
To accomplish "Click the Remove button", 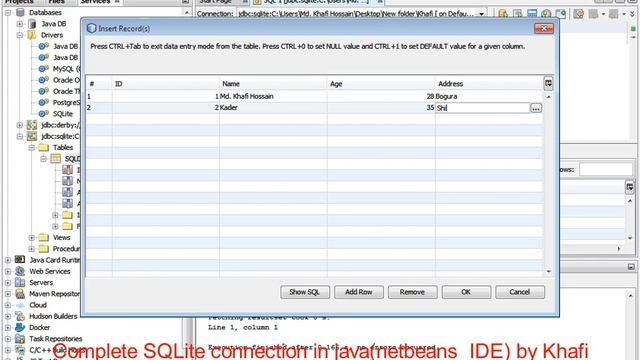I will tap(412, 292).
